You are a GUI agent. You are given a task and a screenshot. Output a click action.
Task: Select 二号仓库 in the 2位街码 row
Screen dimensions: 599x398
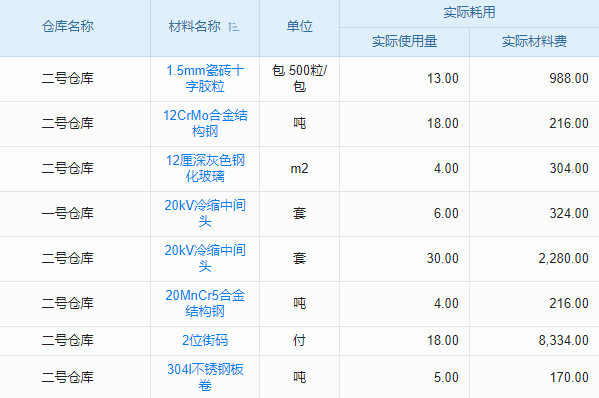click(68, 340)
